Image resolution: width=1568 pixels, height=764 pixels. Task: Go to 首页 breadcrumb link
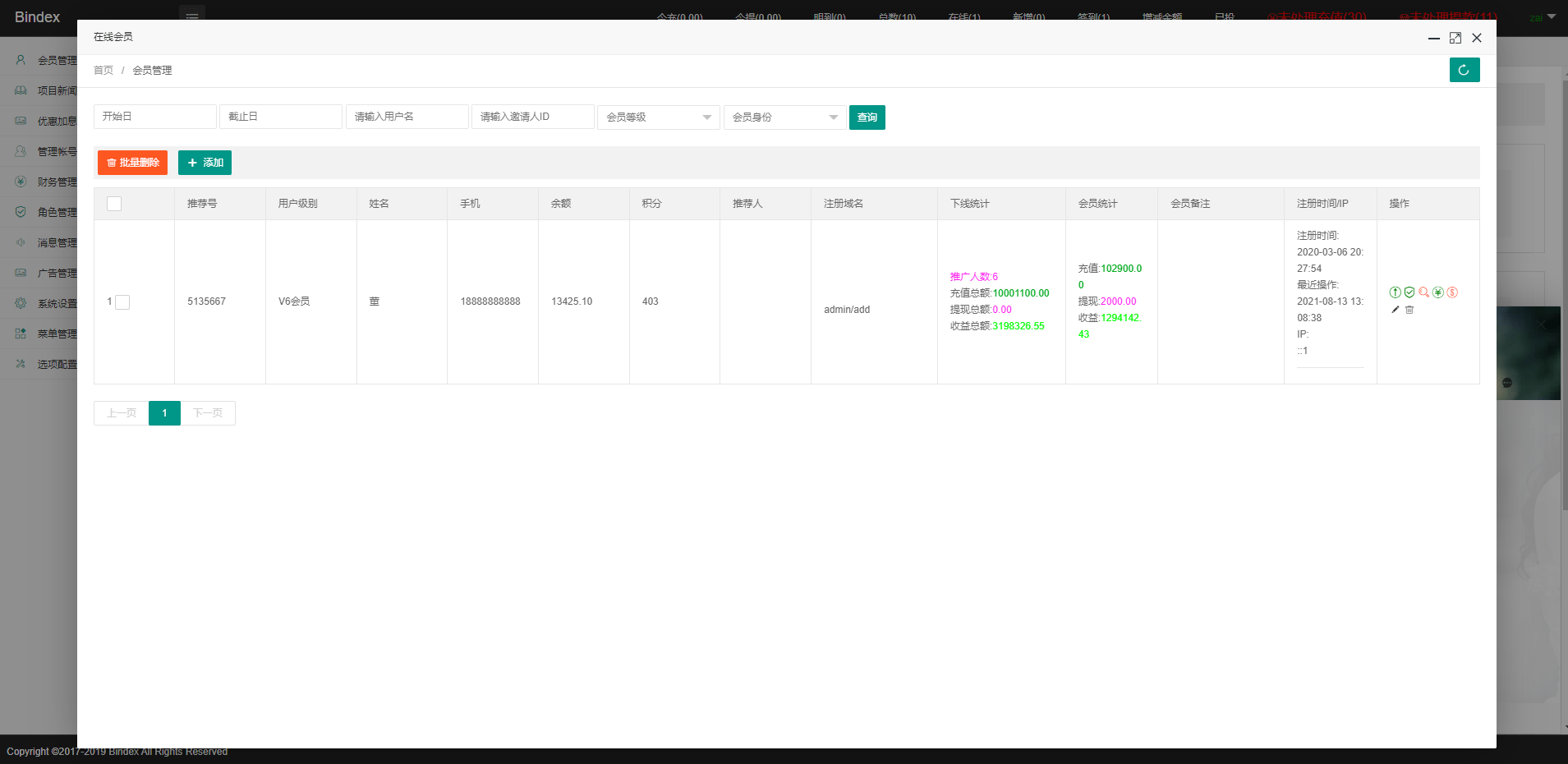coord(103,71)
